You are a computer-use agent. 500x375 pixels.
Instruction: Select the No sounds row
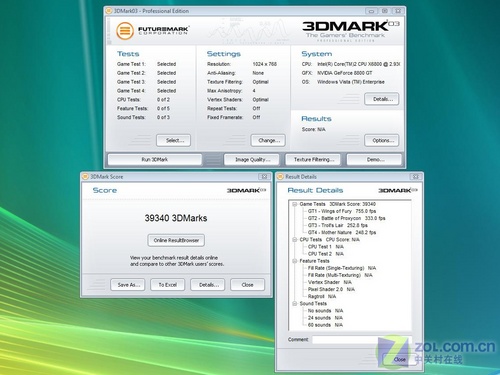[325, 311]
